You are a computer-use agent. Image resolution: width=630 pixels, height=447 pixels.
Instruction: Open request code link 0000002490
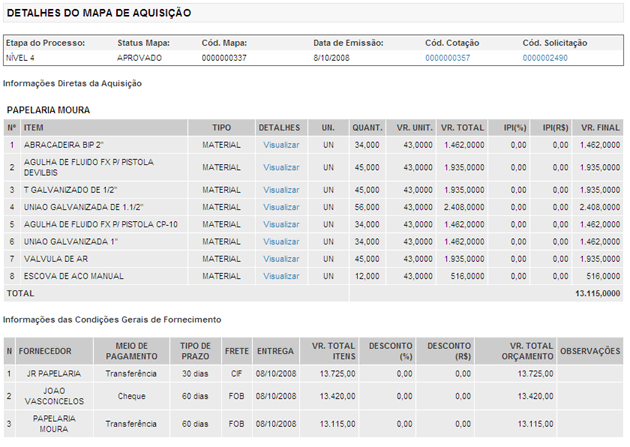coord(545,59)
